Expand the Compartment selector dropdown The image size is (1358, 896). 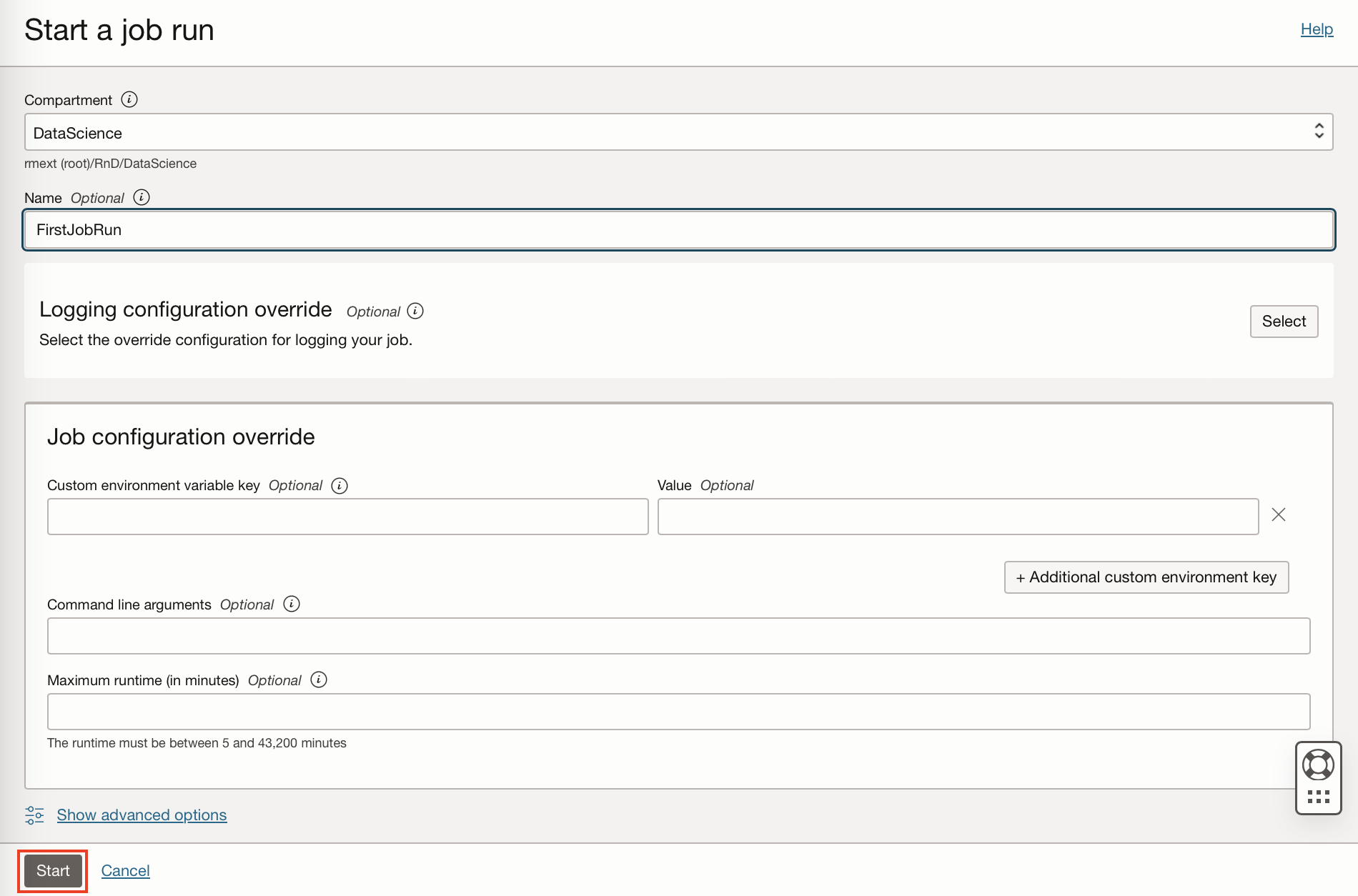1320,131
